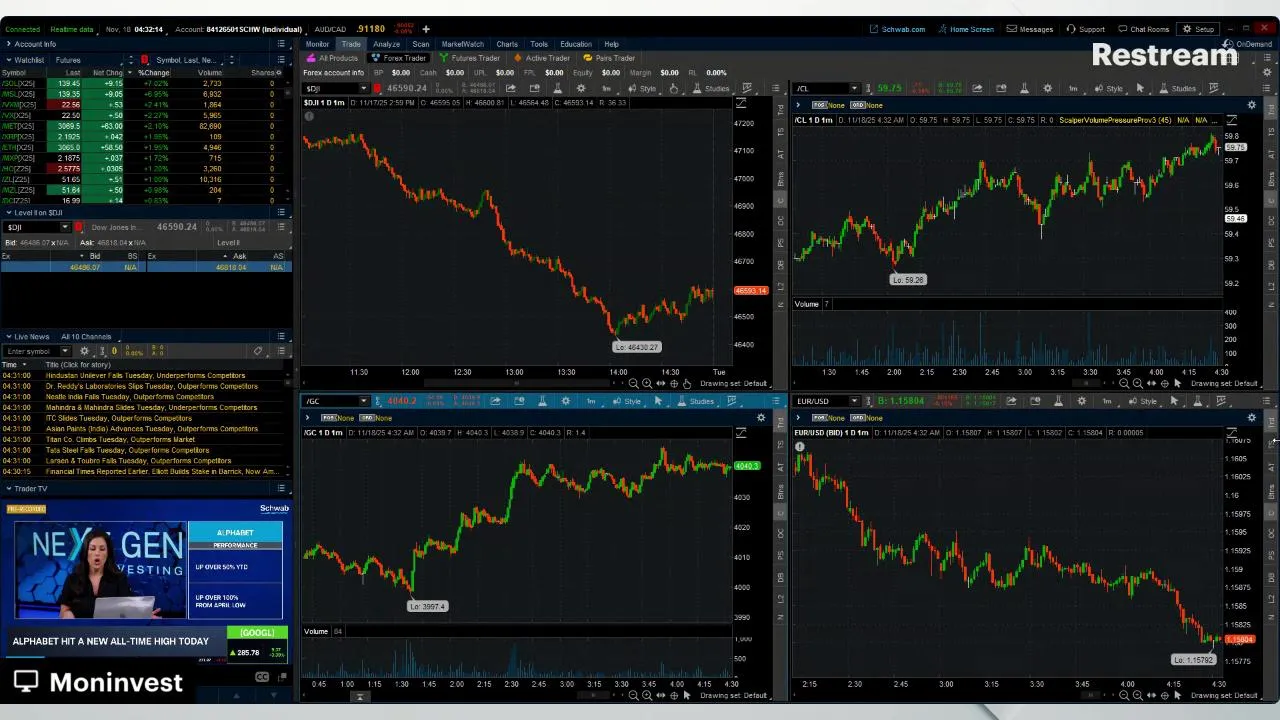Open the Help tab
Viewport: 1280px width, 720px height.
[x=611, y=44]
